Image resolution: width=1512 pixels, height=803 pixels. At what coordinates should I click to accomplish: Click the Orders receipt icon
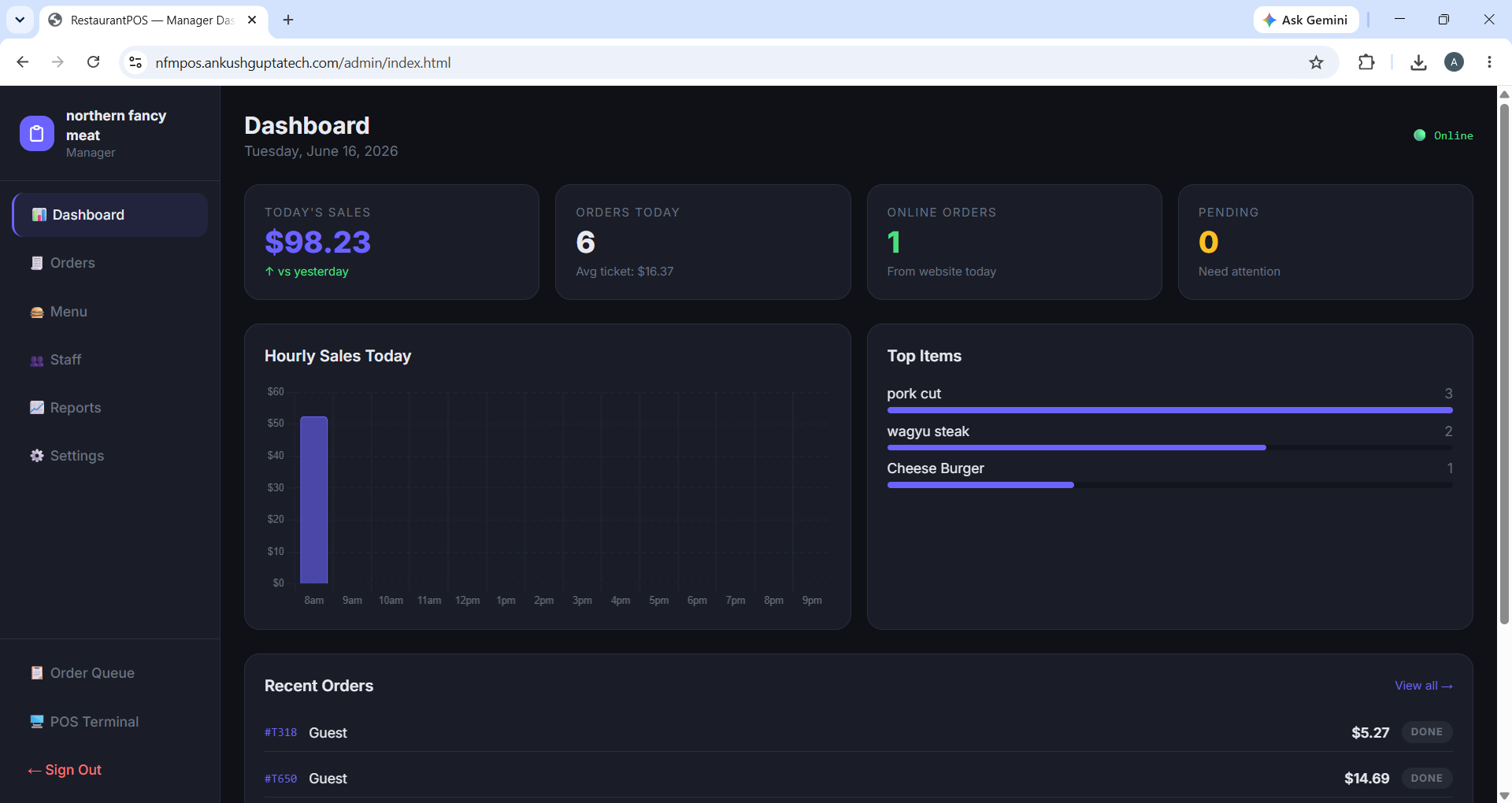coord(37,263)
